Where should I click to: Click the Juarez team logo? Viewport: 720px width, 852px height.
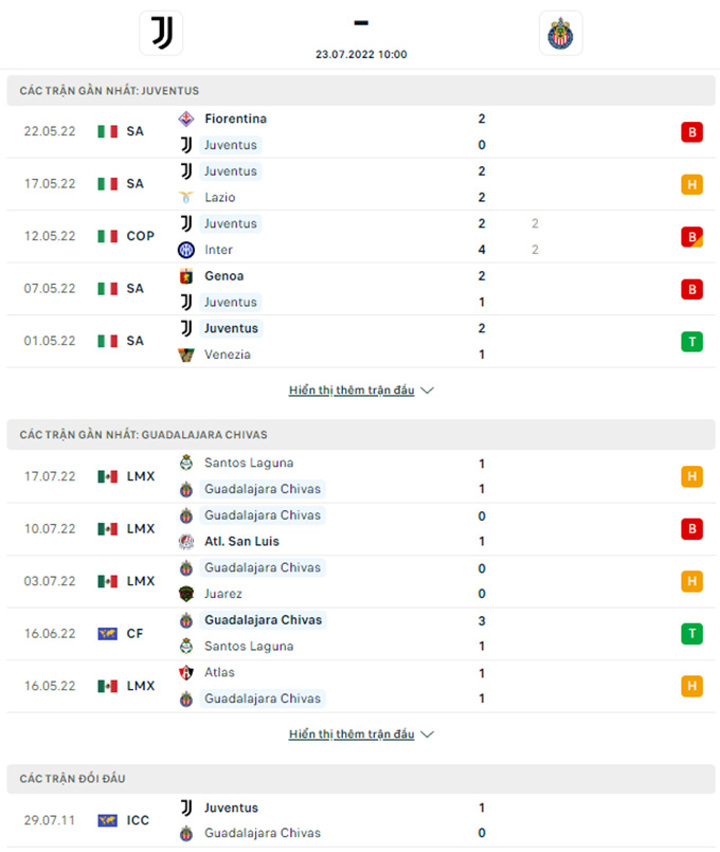tap(186, 594)
